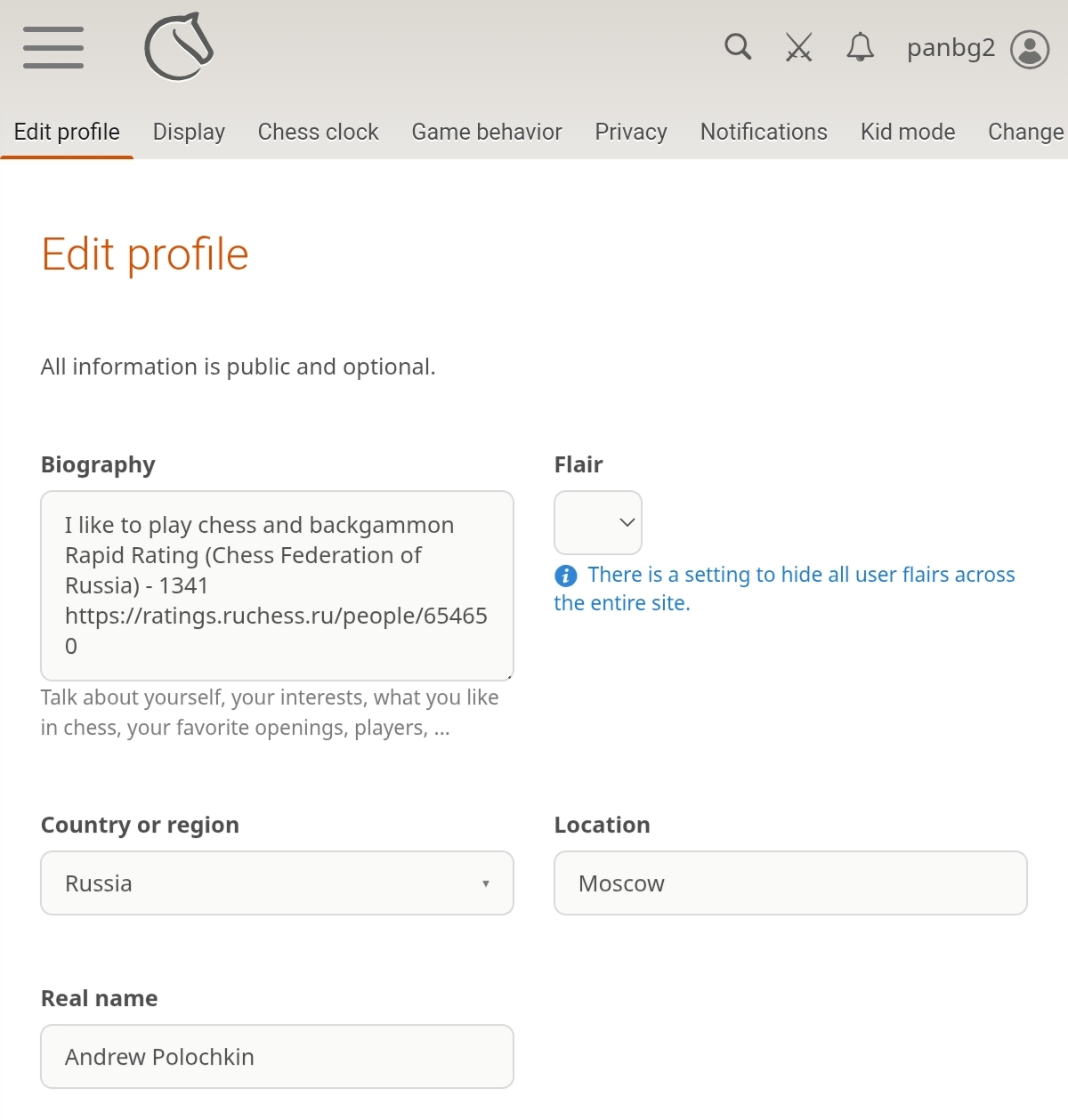Switch to Kid mode tab
Screen dimensions: 1068x1120
pos(908,132)
